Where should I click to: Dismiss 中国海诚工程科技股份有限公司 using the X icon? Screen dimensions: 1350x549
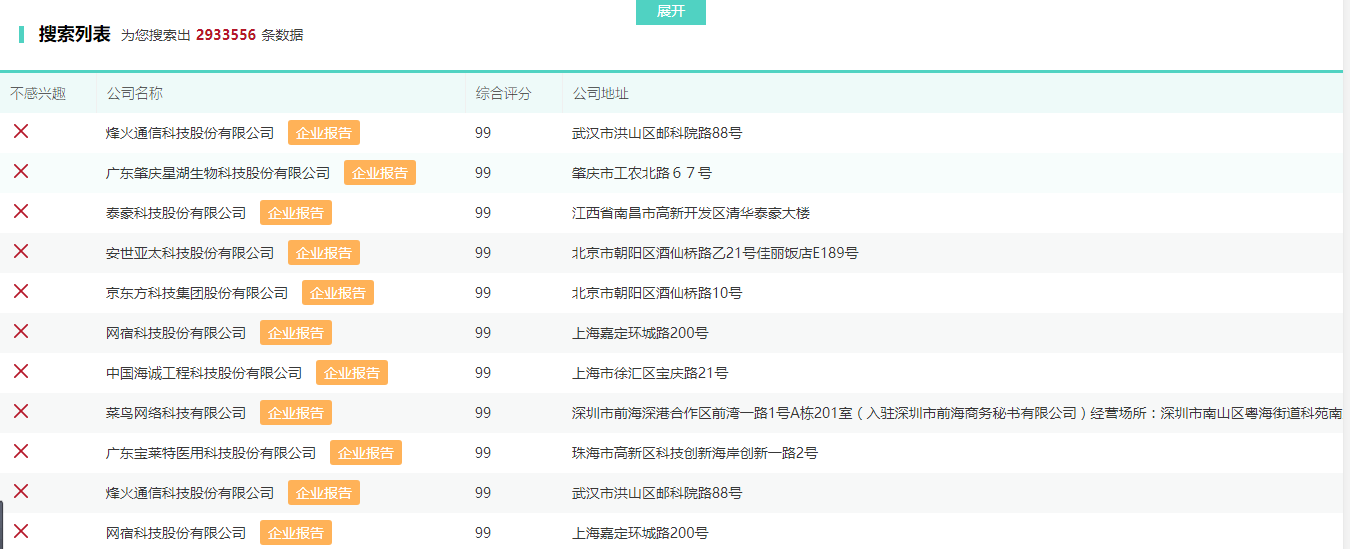click(x=21, y=371)
